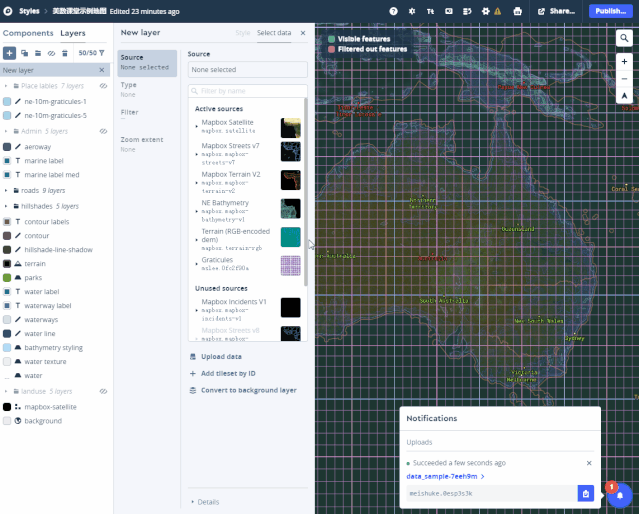The height and width of the screenshot is (514, 639).
Task: Open the help question mark icon
Action: [393, 11]
